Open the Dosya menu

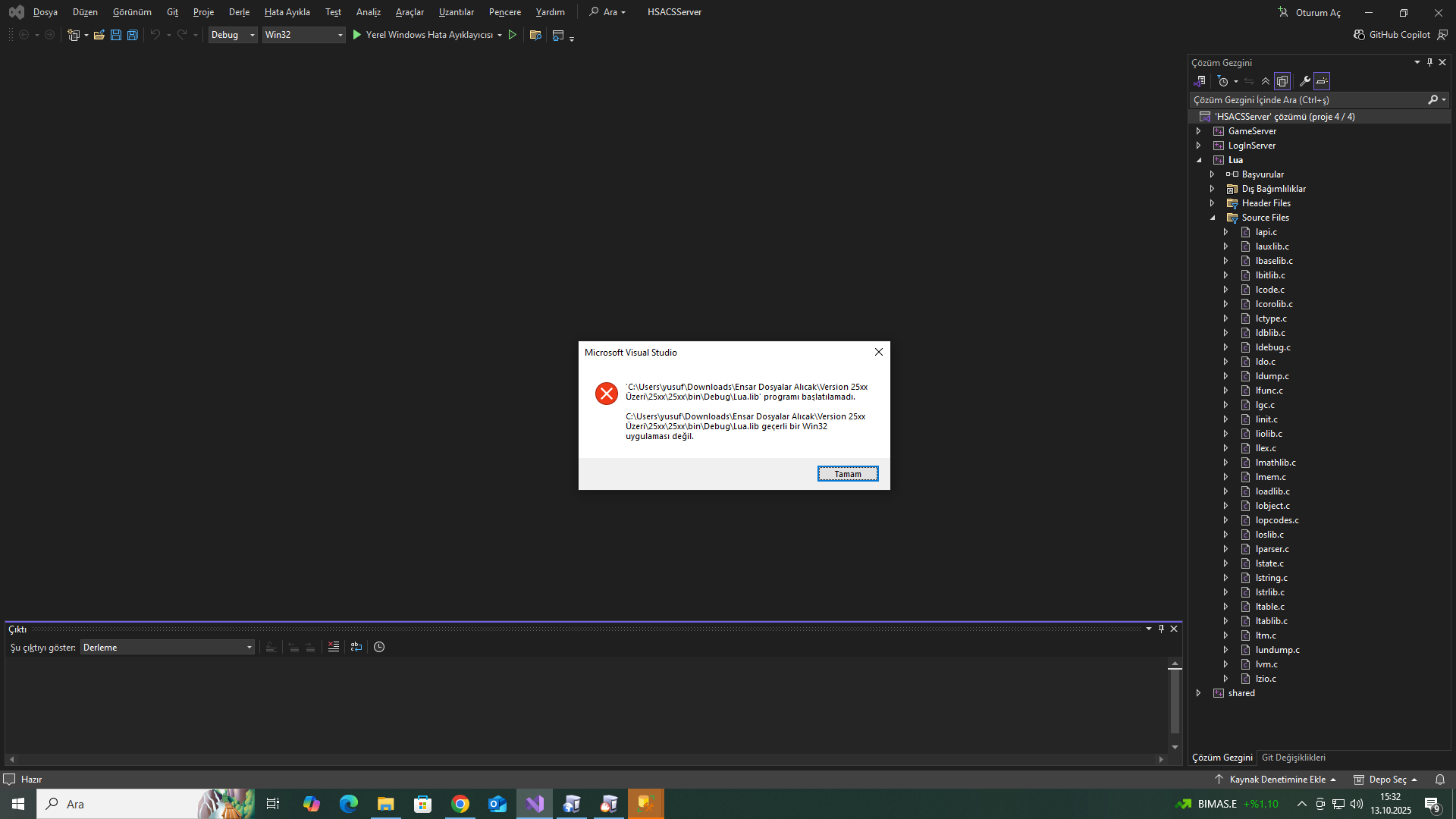[x=45, y=12]
